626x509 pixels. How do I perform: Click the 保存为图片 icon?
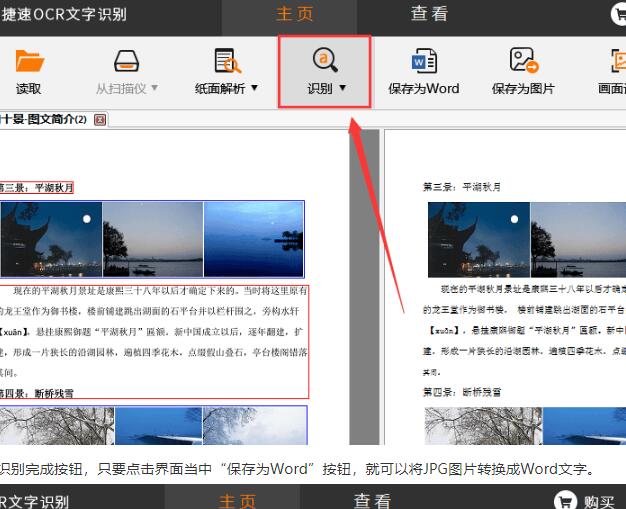[x=524, y=60]
